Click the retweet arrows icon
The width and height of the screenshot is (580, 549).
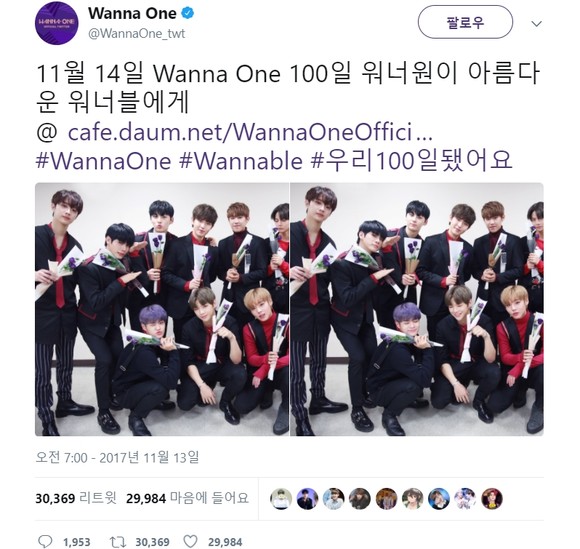[118, 542]
